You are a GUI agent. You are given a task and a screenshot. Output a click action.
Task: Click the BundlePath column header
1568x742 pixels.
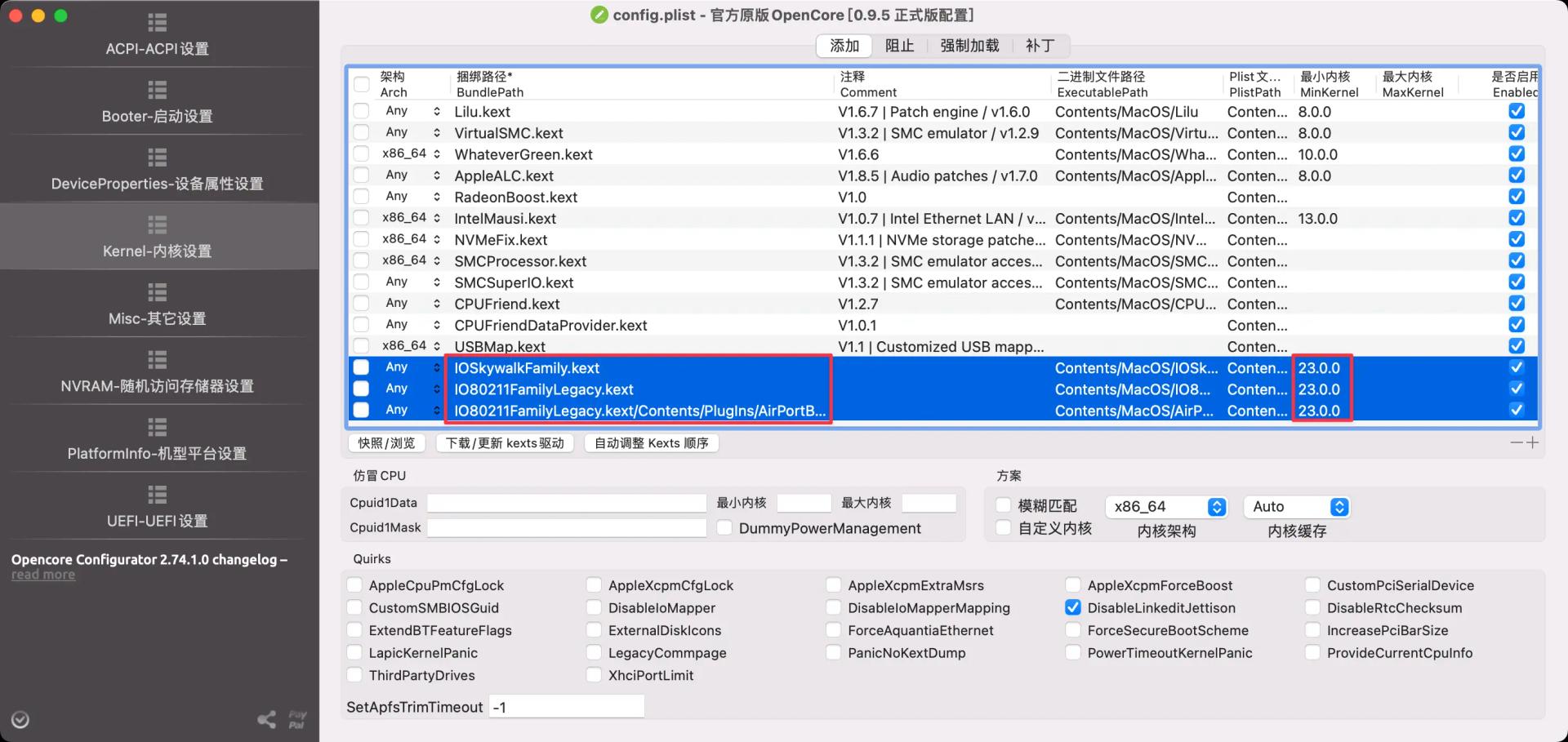[x=641, y=84]
